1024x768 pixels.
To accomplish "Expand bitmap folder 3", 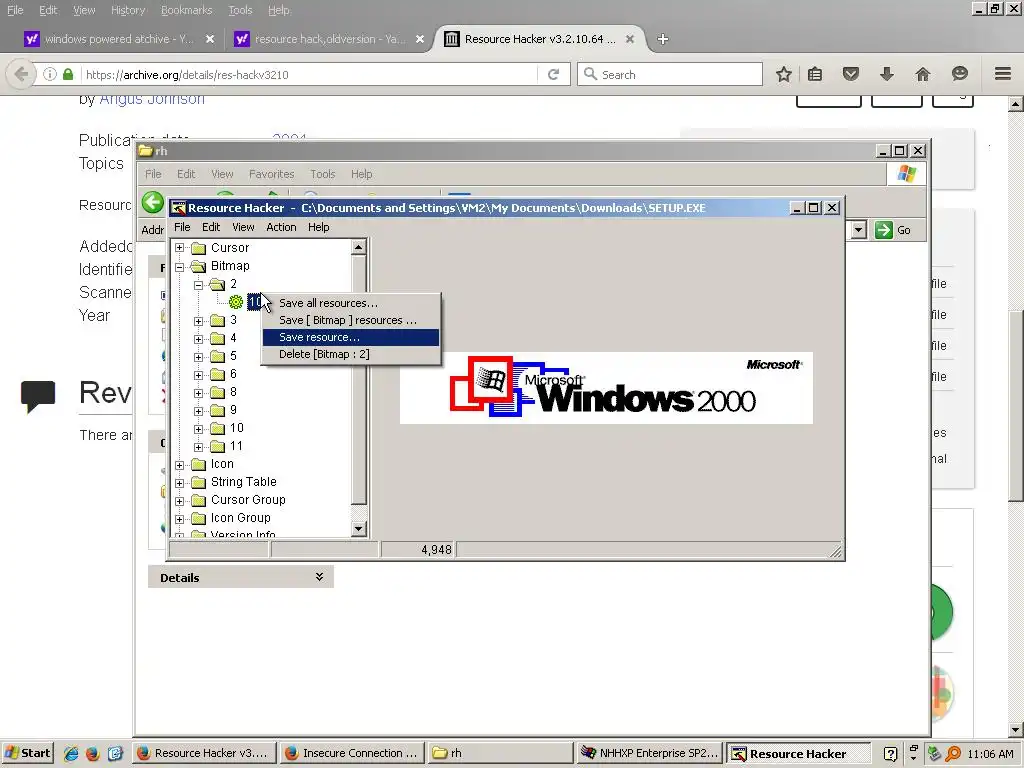I will [199, 321].
